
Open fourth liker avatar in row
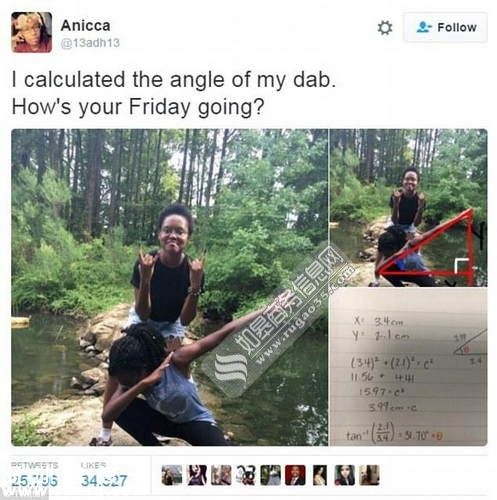(246, 475)
